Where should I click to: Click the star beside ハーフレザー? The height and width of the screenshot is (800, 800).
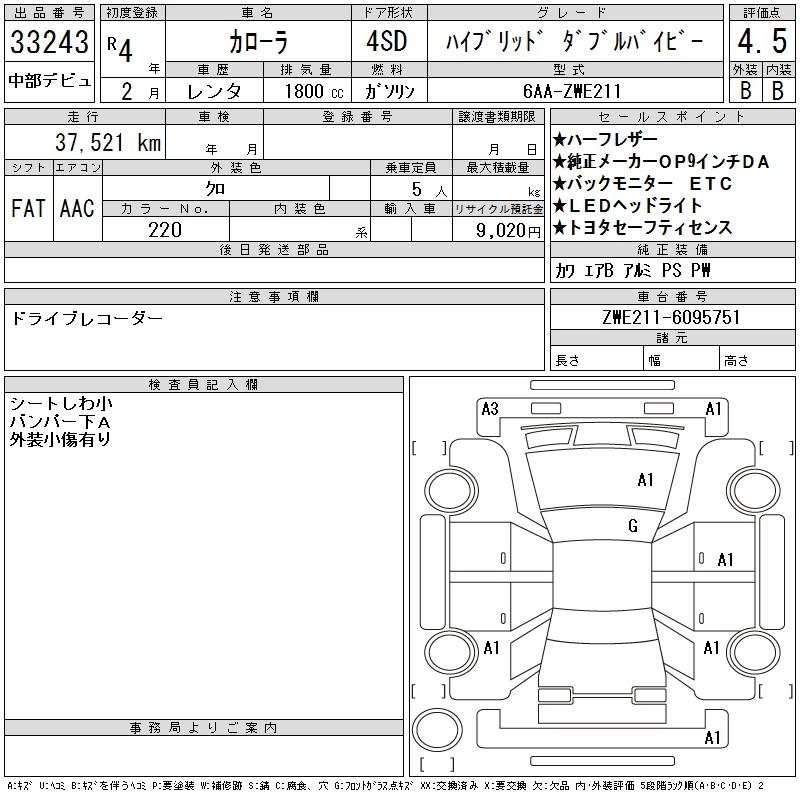coord(559,140)
